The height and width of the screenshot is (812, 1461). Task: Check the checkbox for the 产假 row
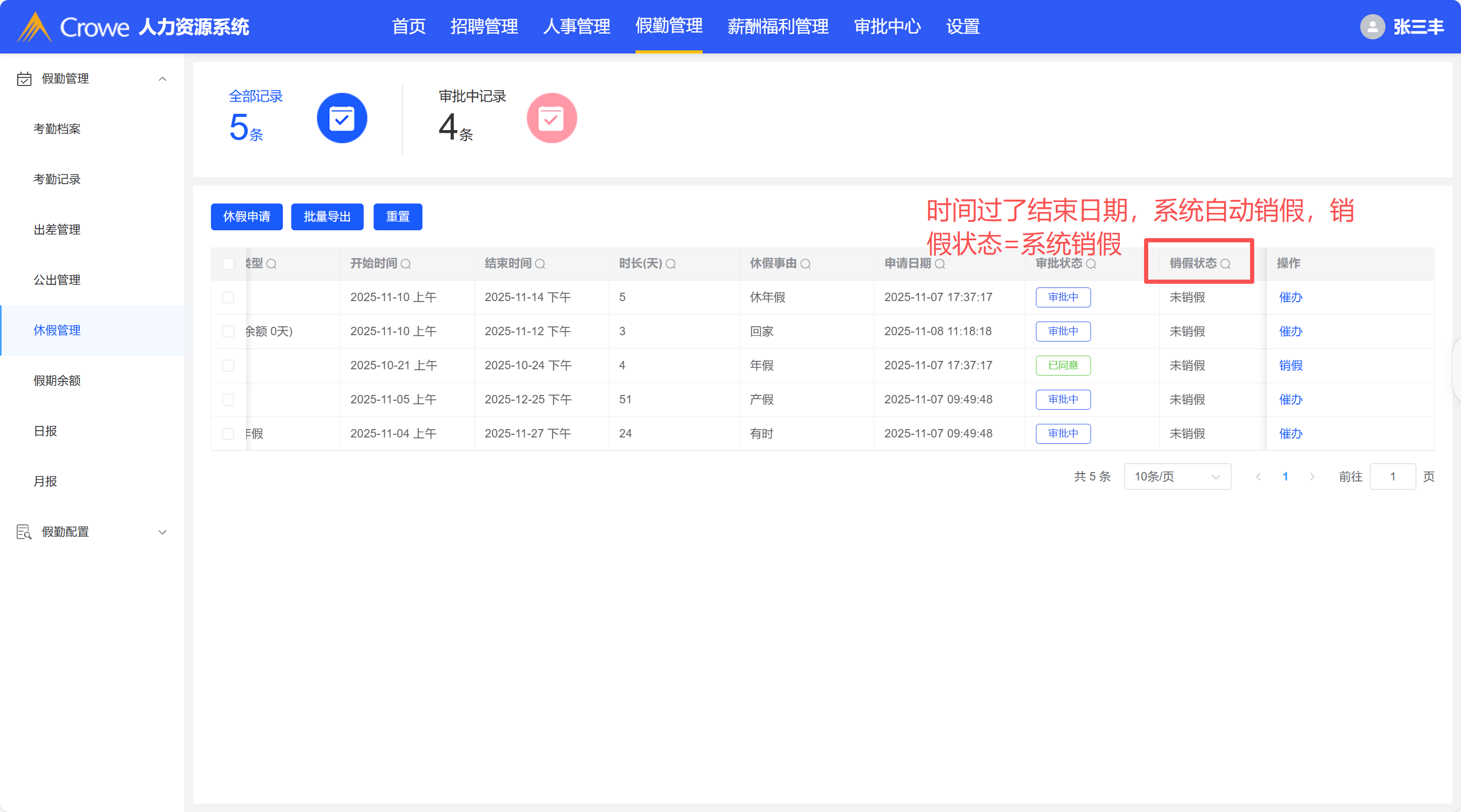[229, 399]
